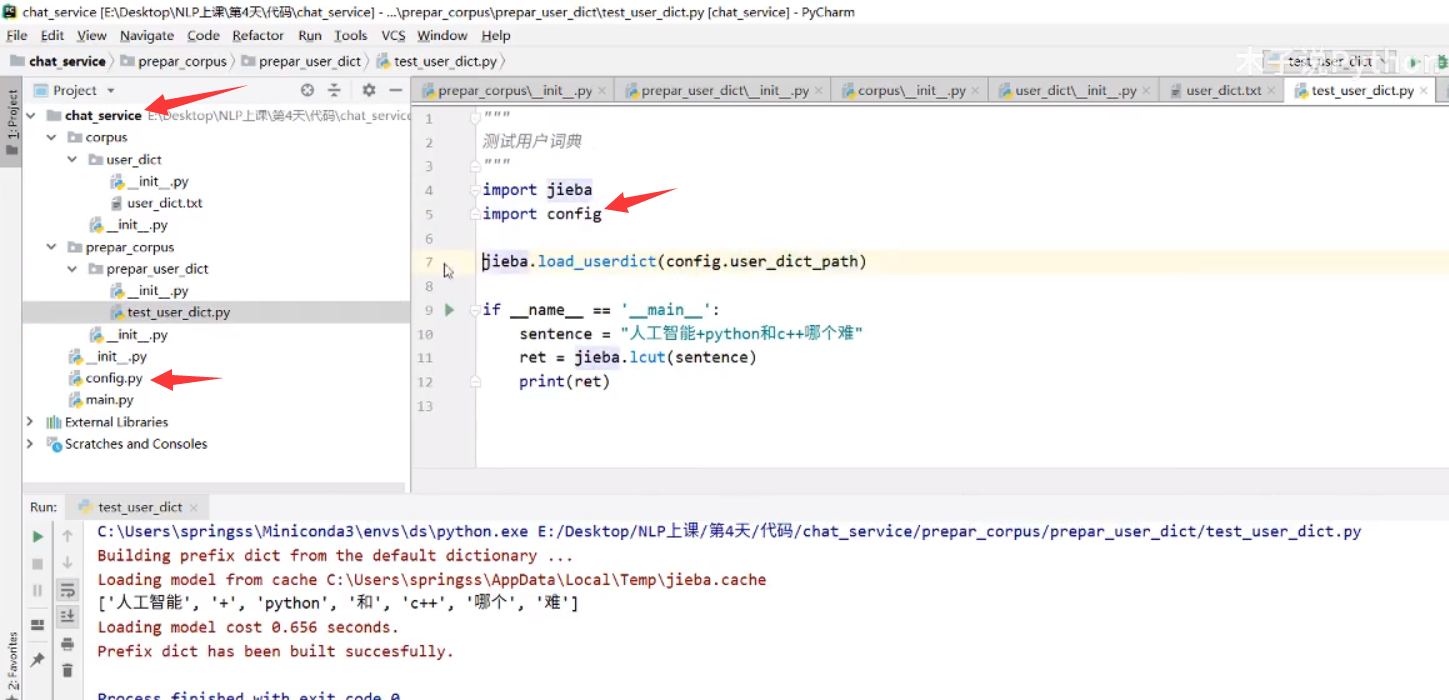The width and height of the screenshot is (1449, 700).
Task: Open the 1: Project tool window button
Action: click(x=12, y=123)
